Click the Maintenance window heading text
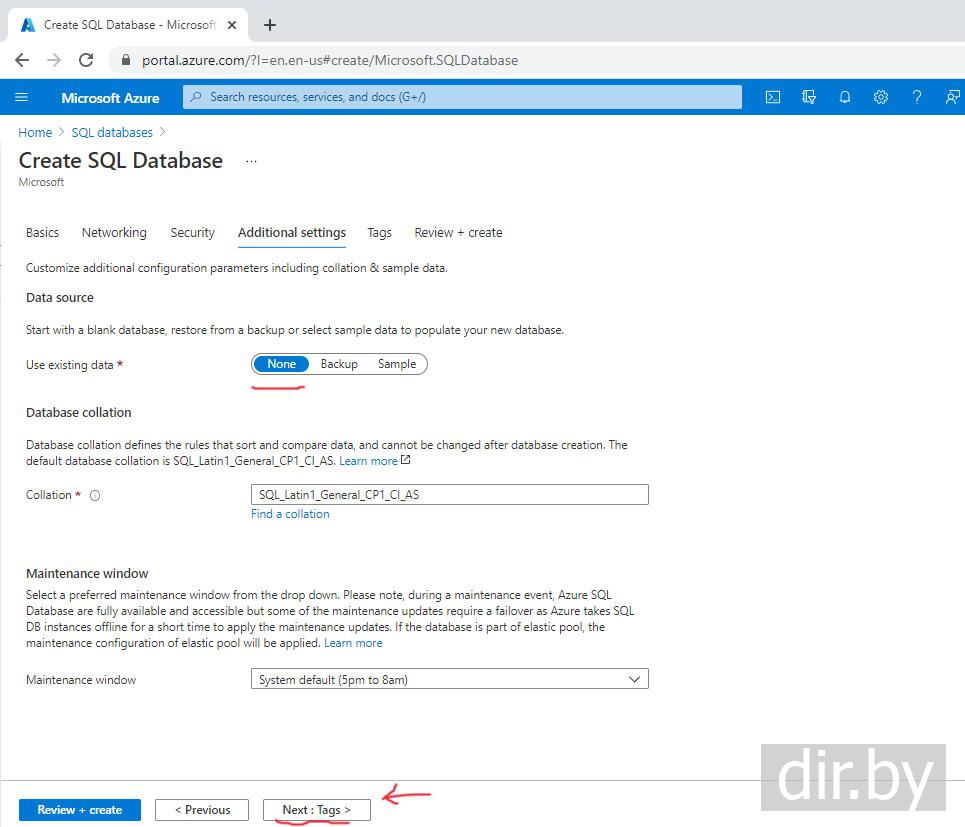 (x=87, y=573)
